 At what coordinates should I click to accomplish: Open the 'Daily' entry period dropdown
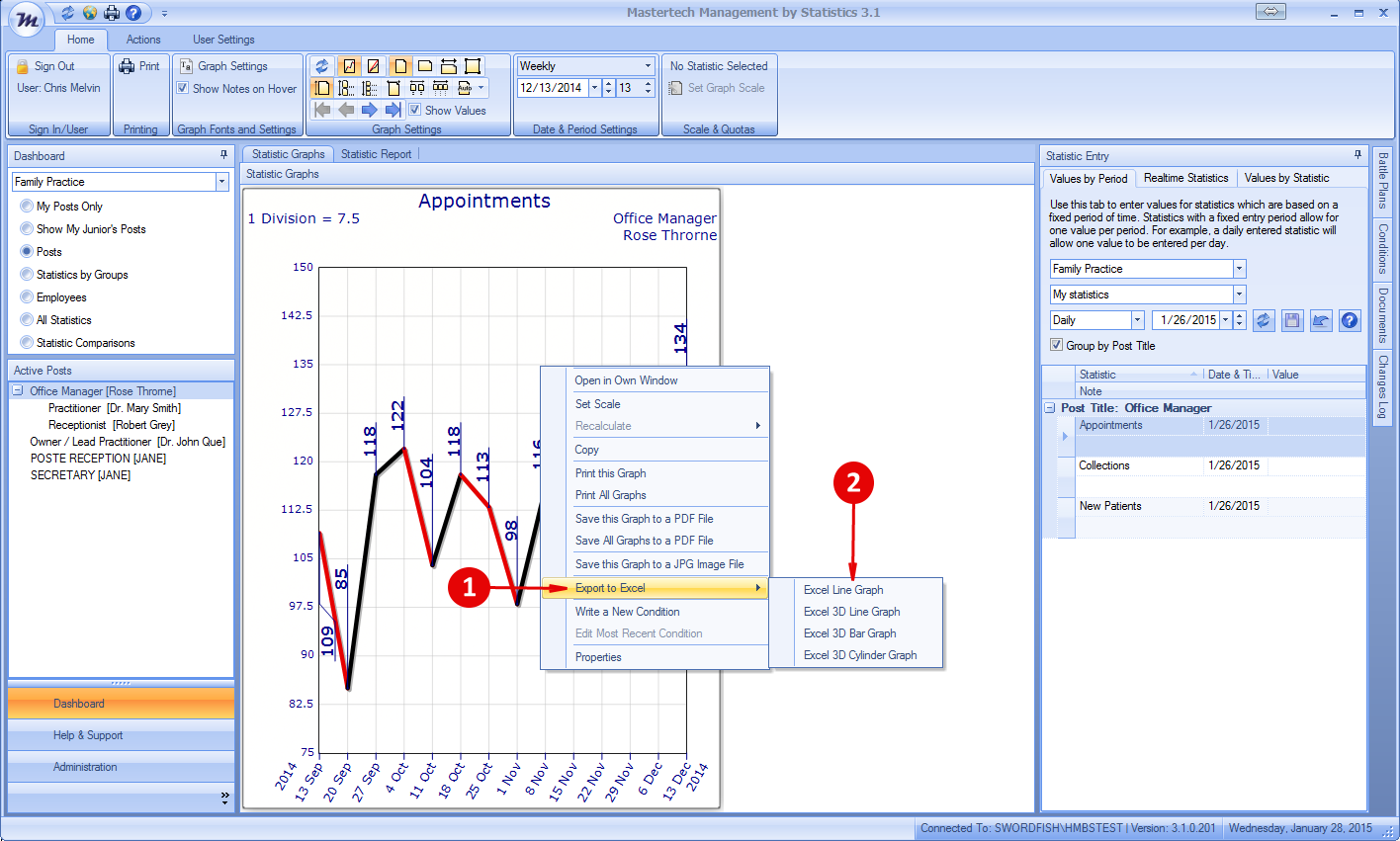[1137, 320]
